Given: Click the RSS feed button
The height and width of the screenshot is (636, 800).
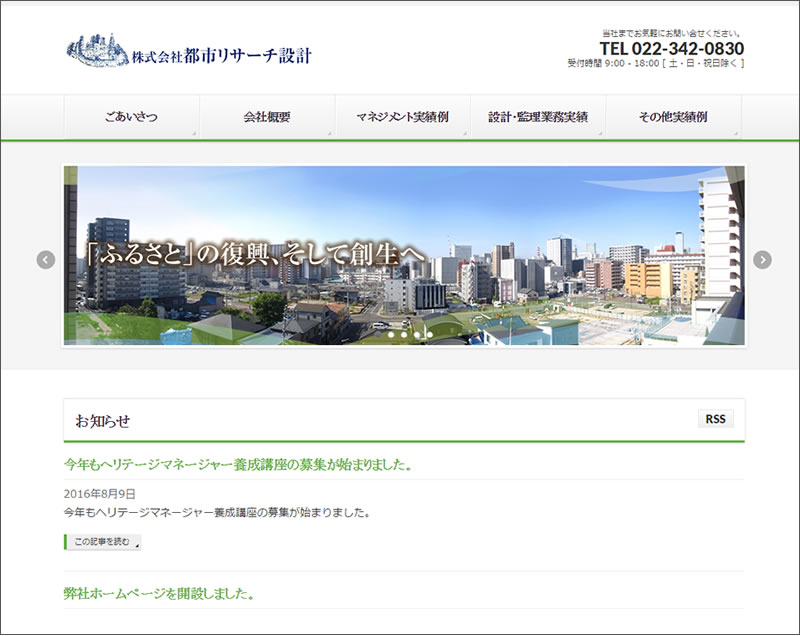Looking at the screenshot, I should pyautogui.click(x=715, y=420).
